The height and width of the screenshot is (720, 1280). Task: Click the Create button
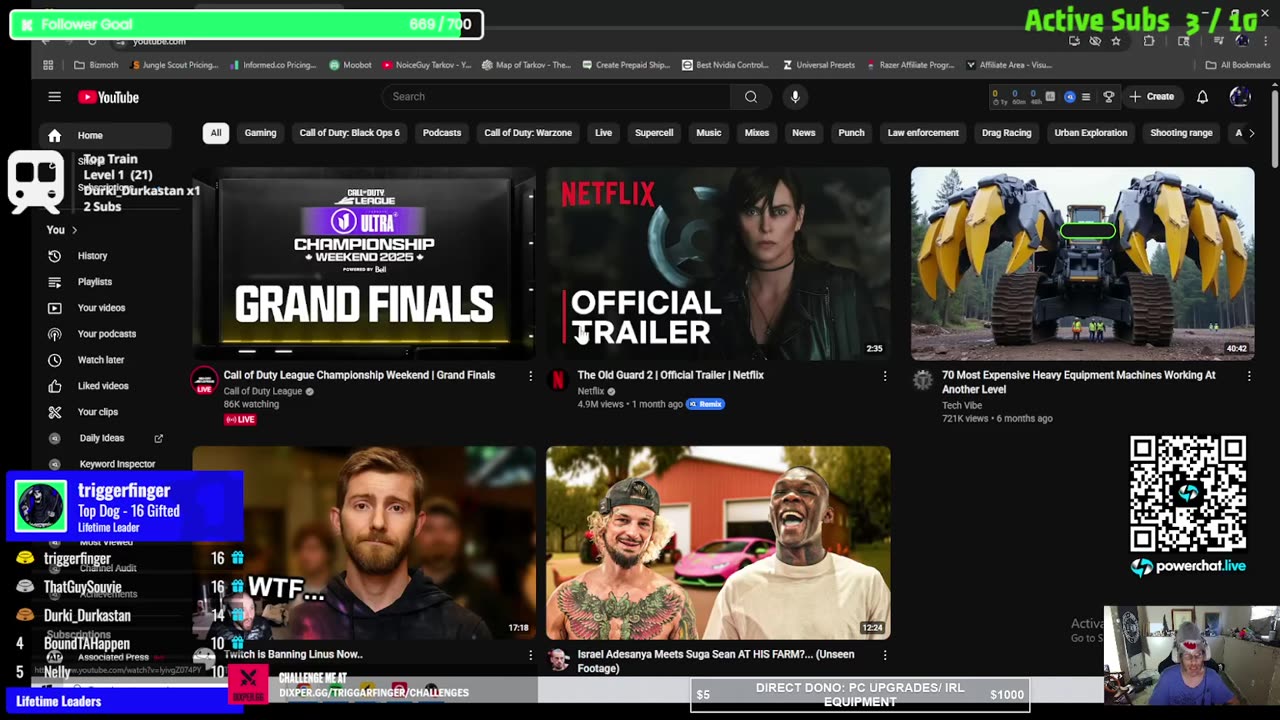(x=1151, y=97)
